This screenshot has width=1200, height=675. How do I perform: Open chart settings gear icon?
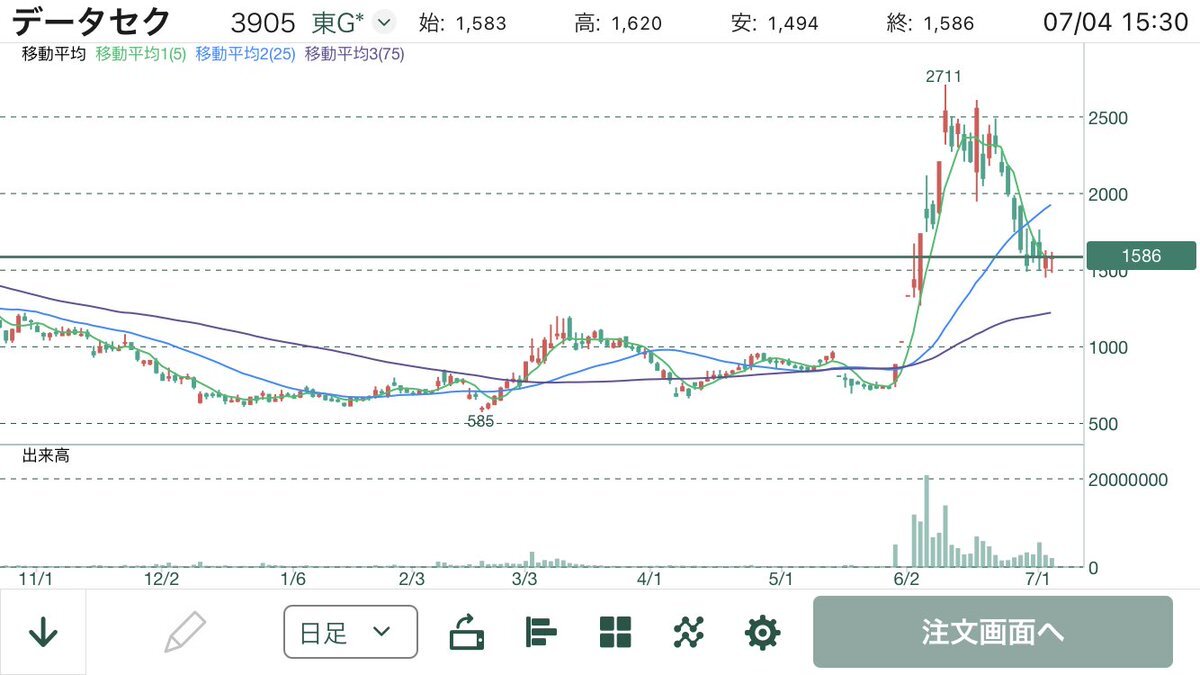pos(762,632)
